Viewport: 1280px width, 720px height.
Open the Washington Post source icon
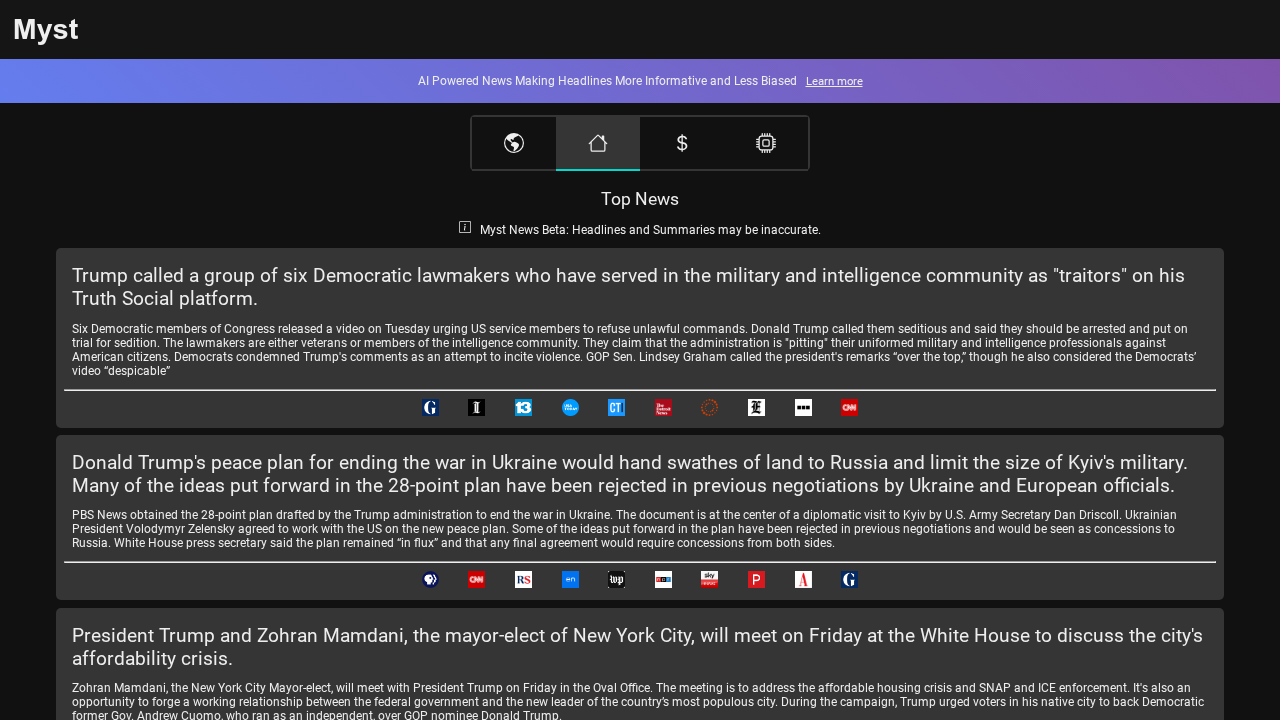[x=615, y=579]
